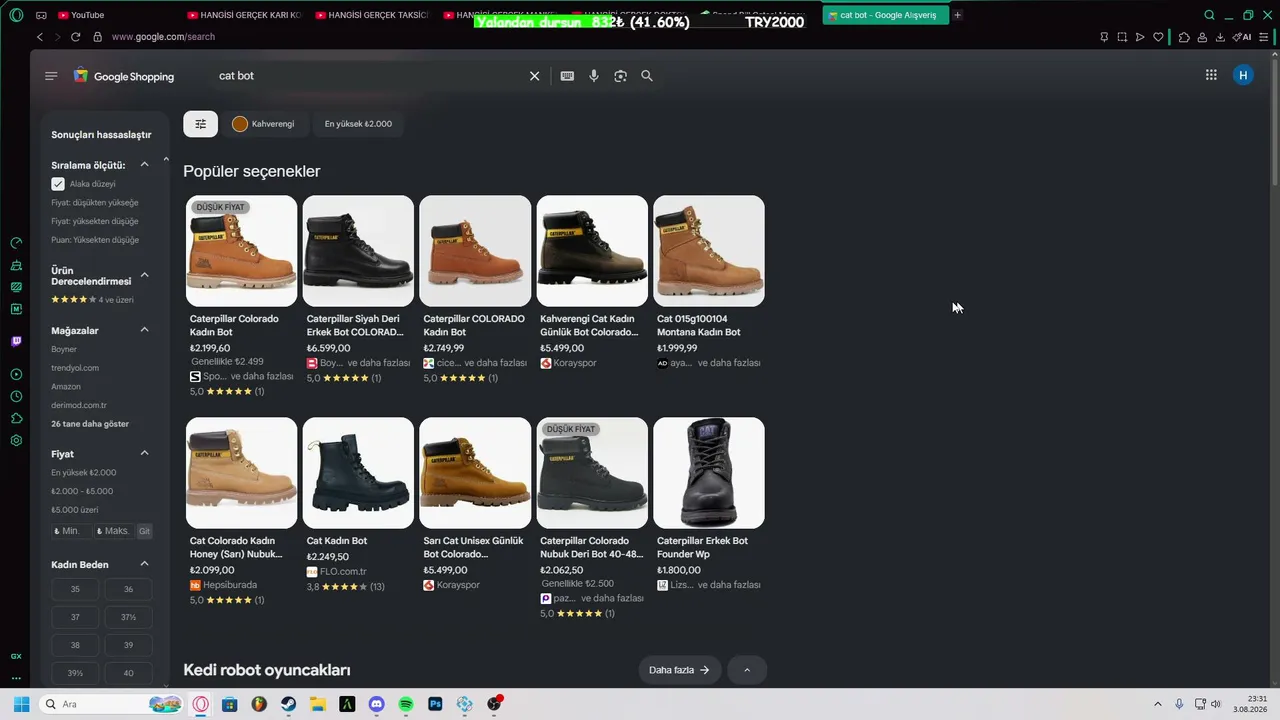The image size is (1280, 720).
Task: Click Daha fazla button
Action: 680,670
